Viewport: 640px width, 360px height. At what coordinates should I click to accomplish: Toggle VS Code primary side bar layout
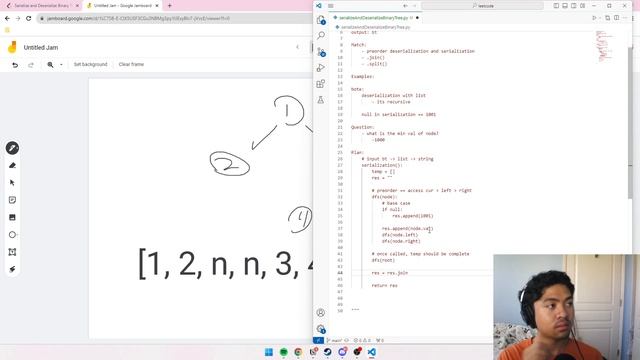coord(556,6)
